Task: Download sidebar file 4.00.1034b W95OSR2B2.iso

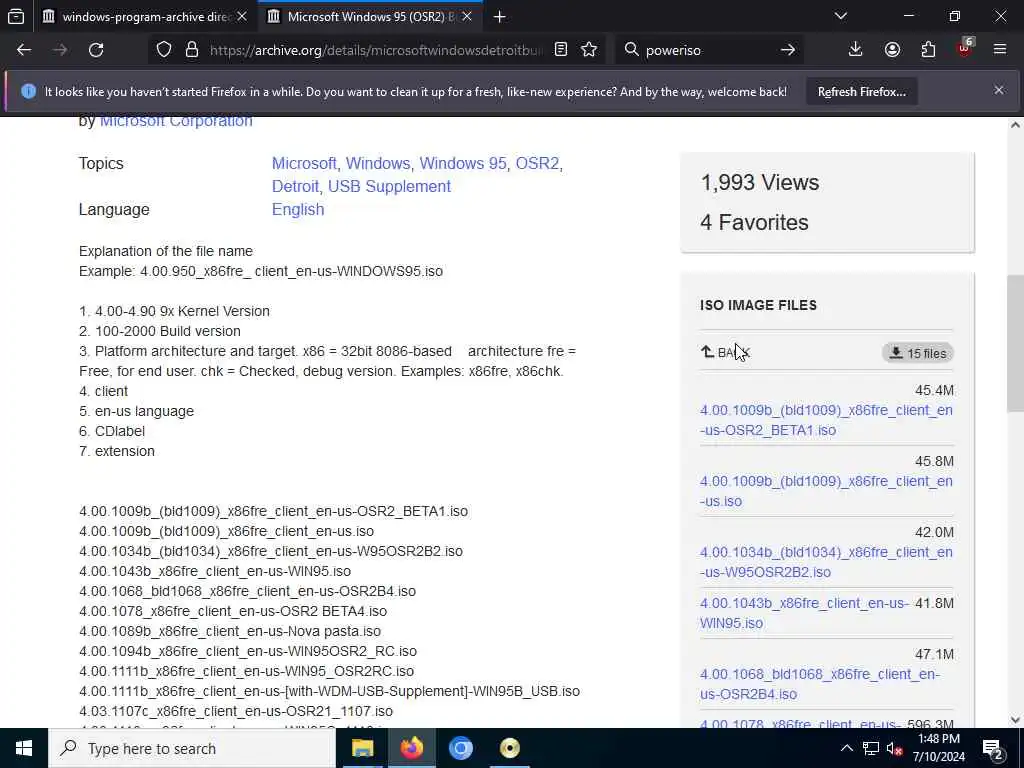Action: [825, 562]
